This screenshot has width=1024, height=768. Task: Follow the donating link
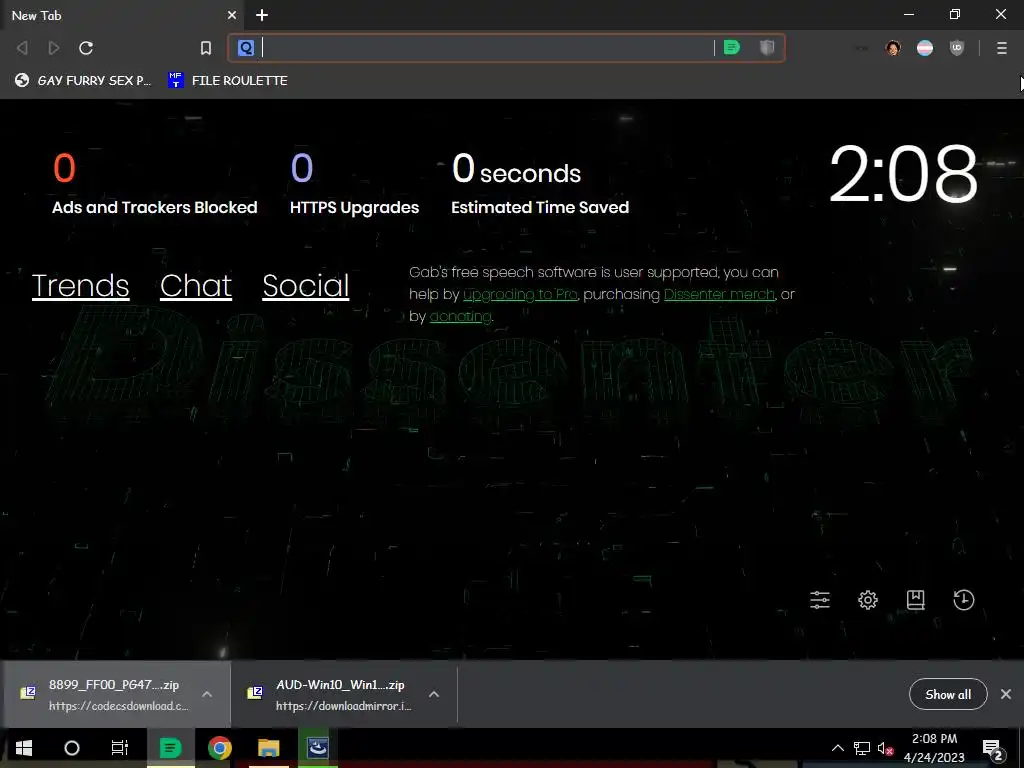pyautogui.click(x=460, y=317)
